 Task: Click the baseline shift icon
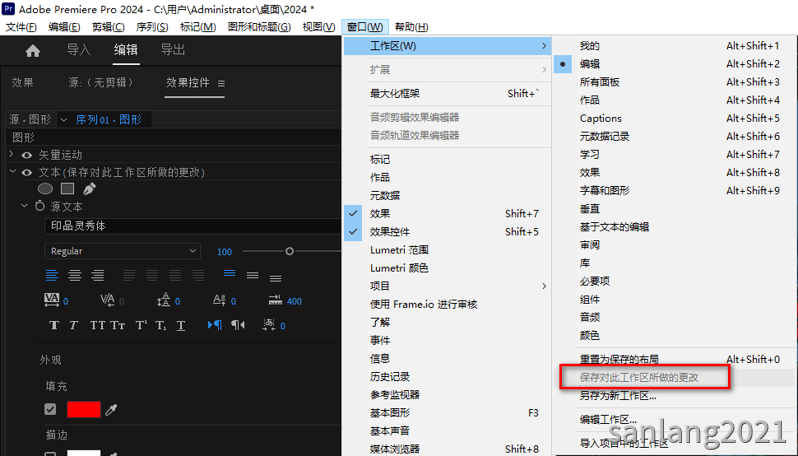pyautogui.click(x=219, y=300)
